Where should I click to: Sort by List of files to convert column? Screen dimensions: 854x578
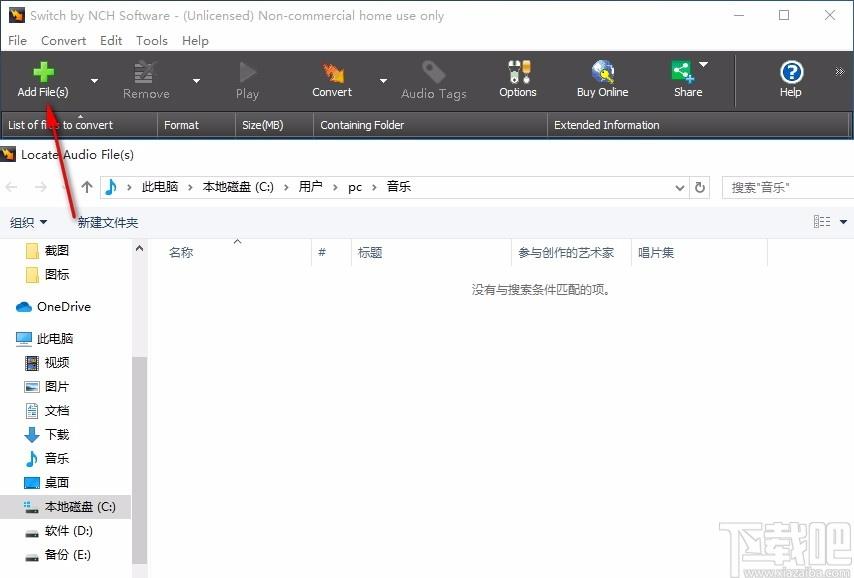point(80,125)
